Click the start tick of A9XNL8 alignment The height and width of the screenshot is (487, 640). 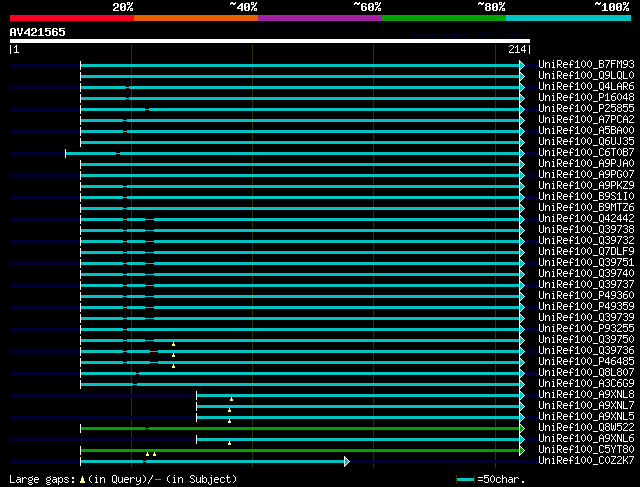coord(197,395)
